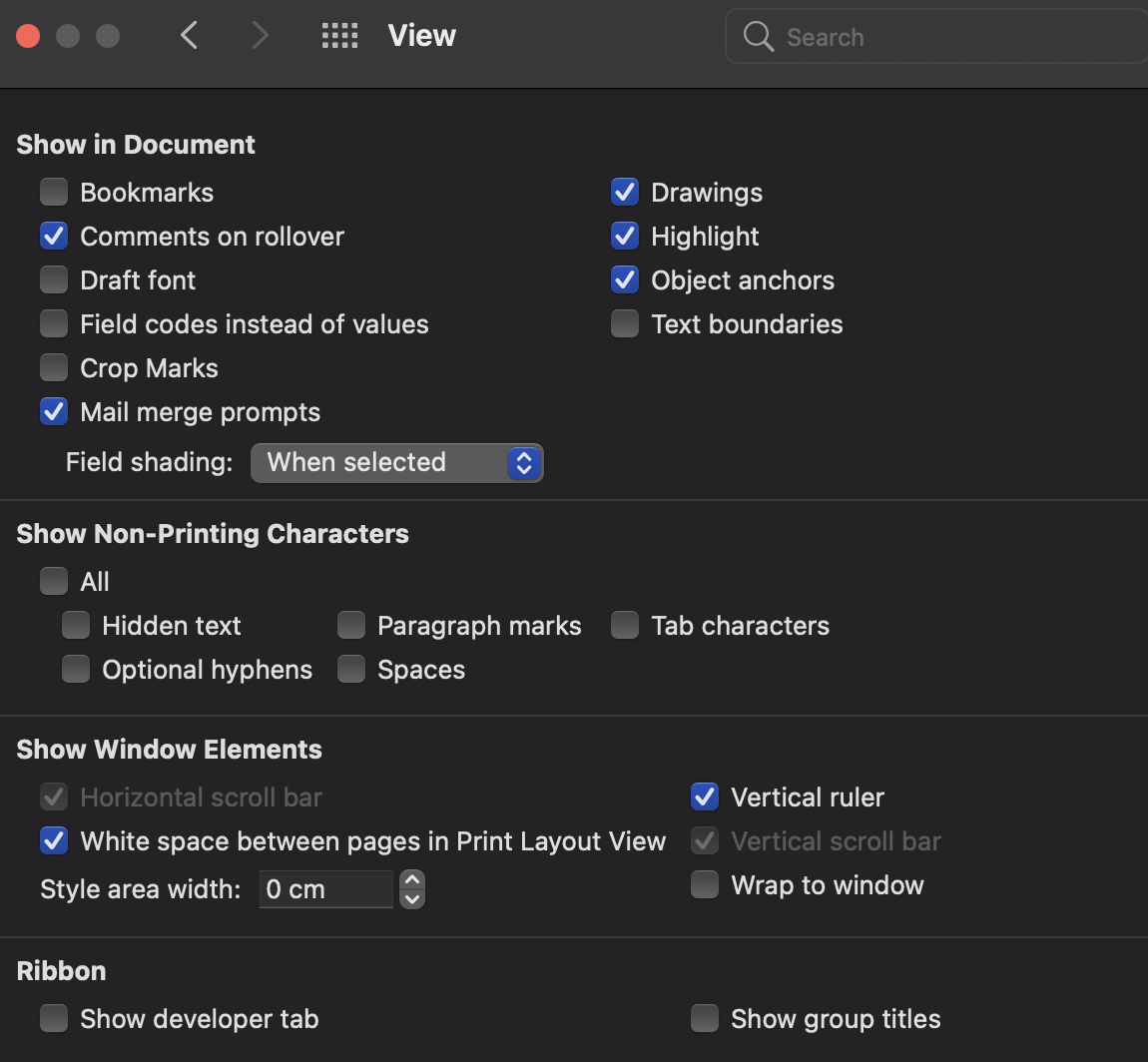Enable Paragraph marks checkbox
The image size is (1148, 1062).
click(x=351, y=626)
